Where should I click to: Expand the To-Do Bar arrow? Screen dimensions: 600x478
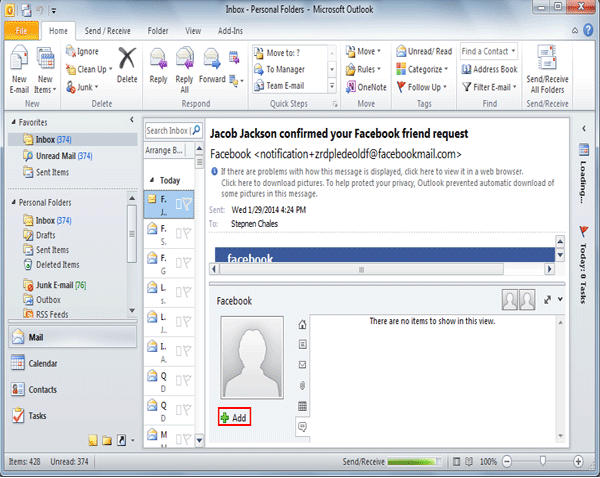[x=584, y=129]
